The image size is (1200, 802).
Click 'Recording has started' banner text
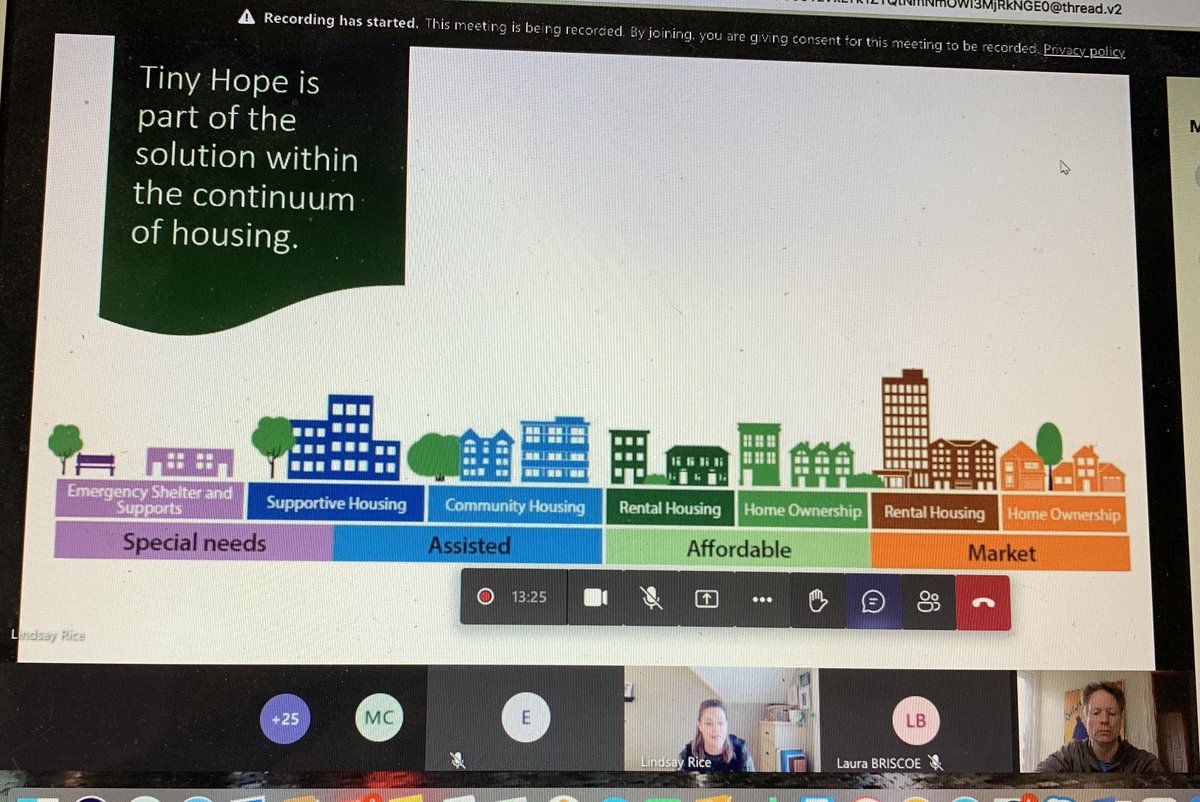(341, 19)
